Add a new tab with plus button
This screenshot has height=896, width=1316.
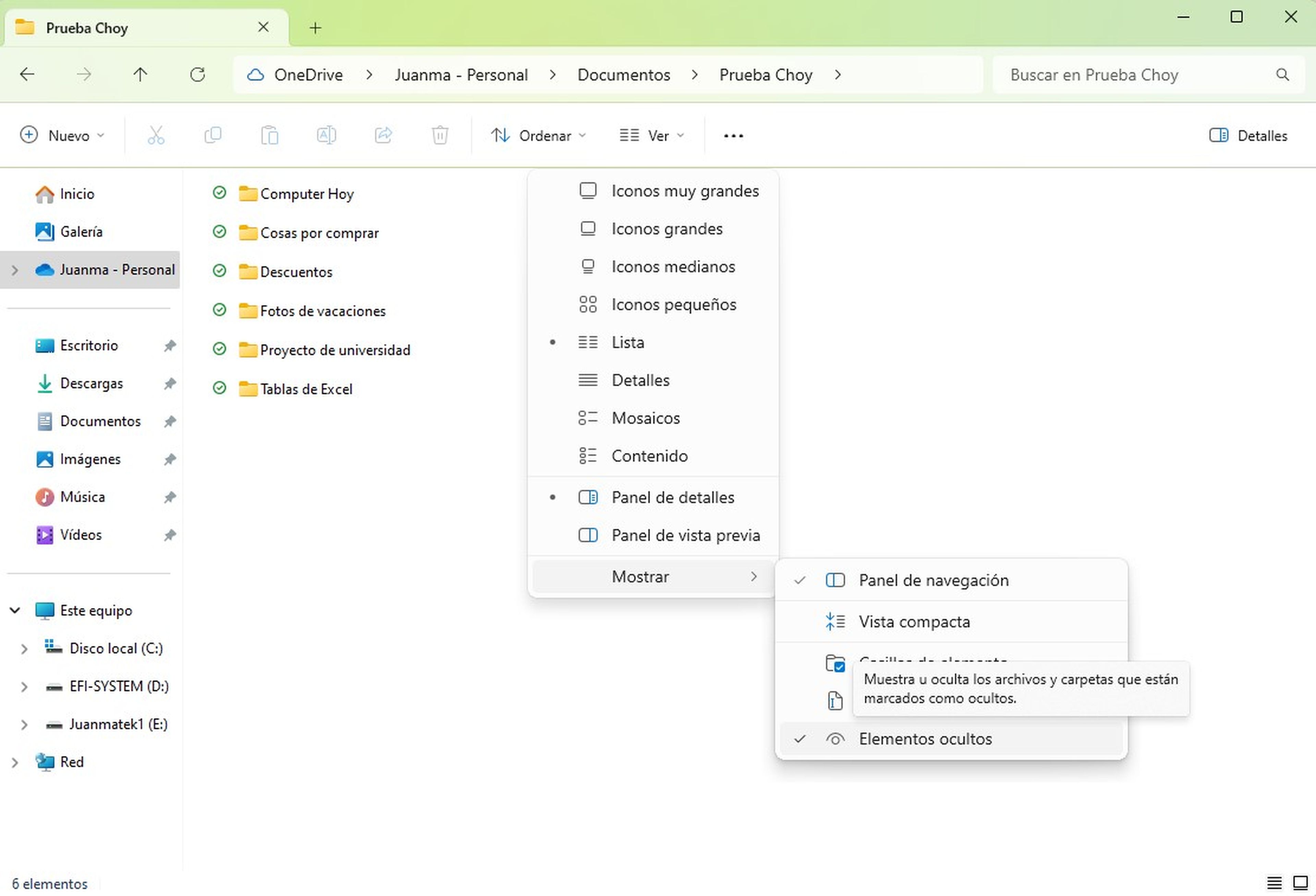pos(315,27)
